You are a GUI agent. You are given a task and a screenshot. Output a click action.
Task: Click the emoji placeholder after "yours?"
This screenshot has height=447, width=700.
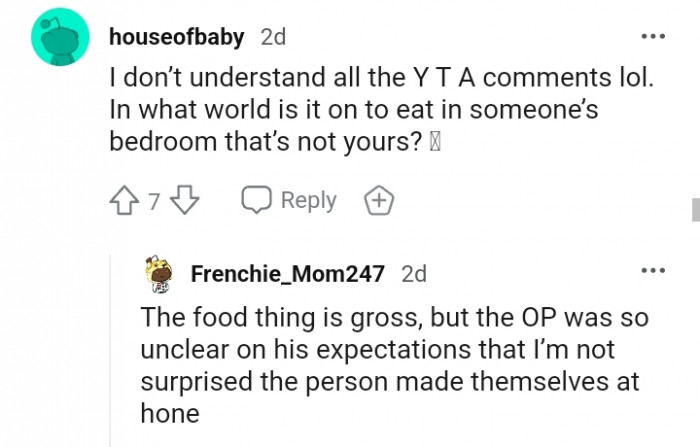[435, 141]
